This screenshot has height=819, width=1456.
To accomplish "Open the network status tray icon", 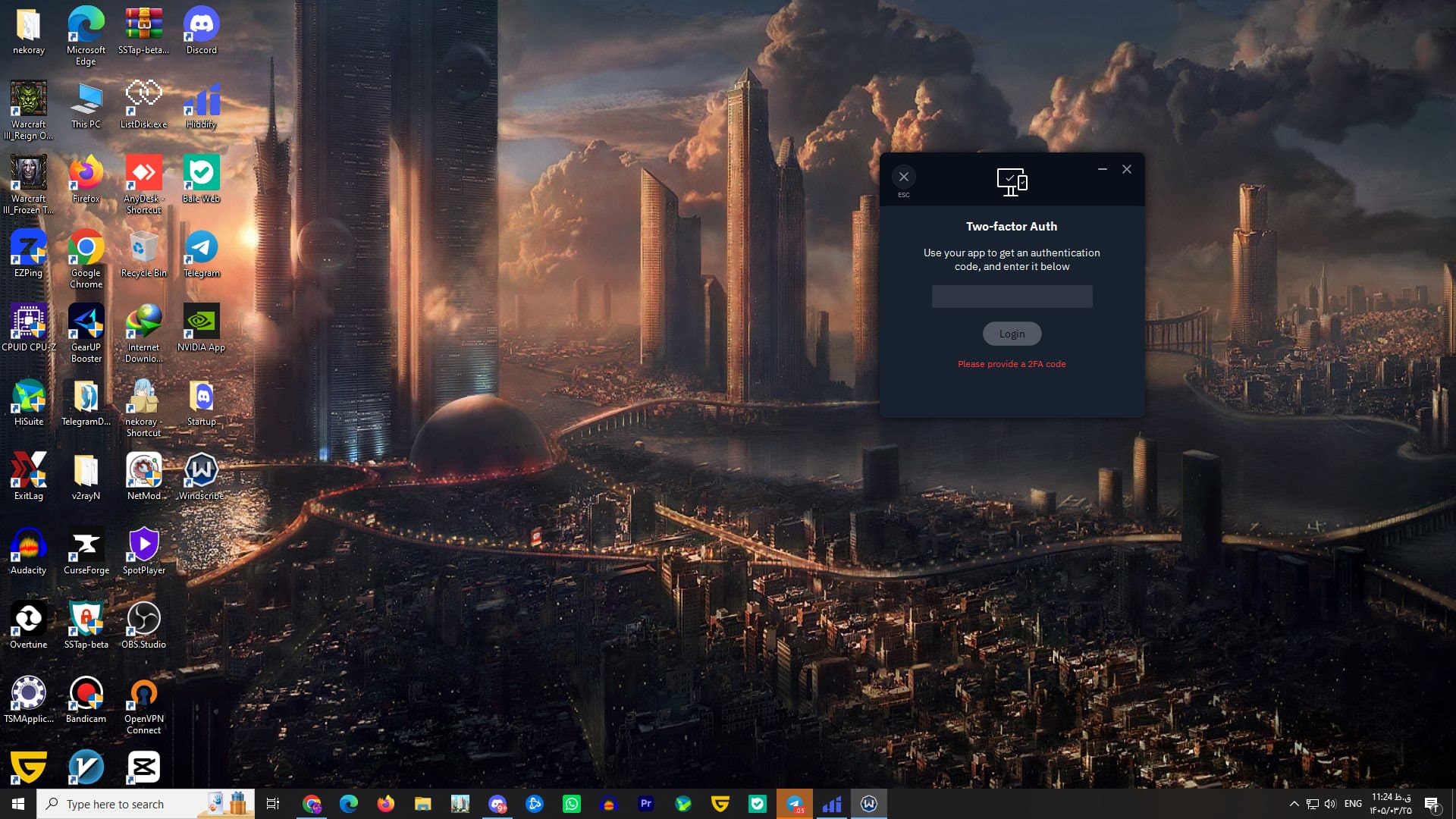I will pos(1313,804).
